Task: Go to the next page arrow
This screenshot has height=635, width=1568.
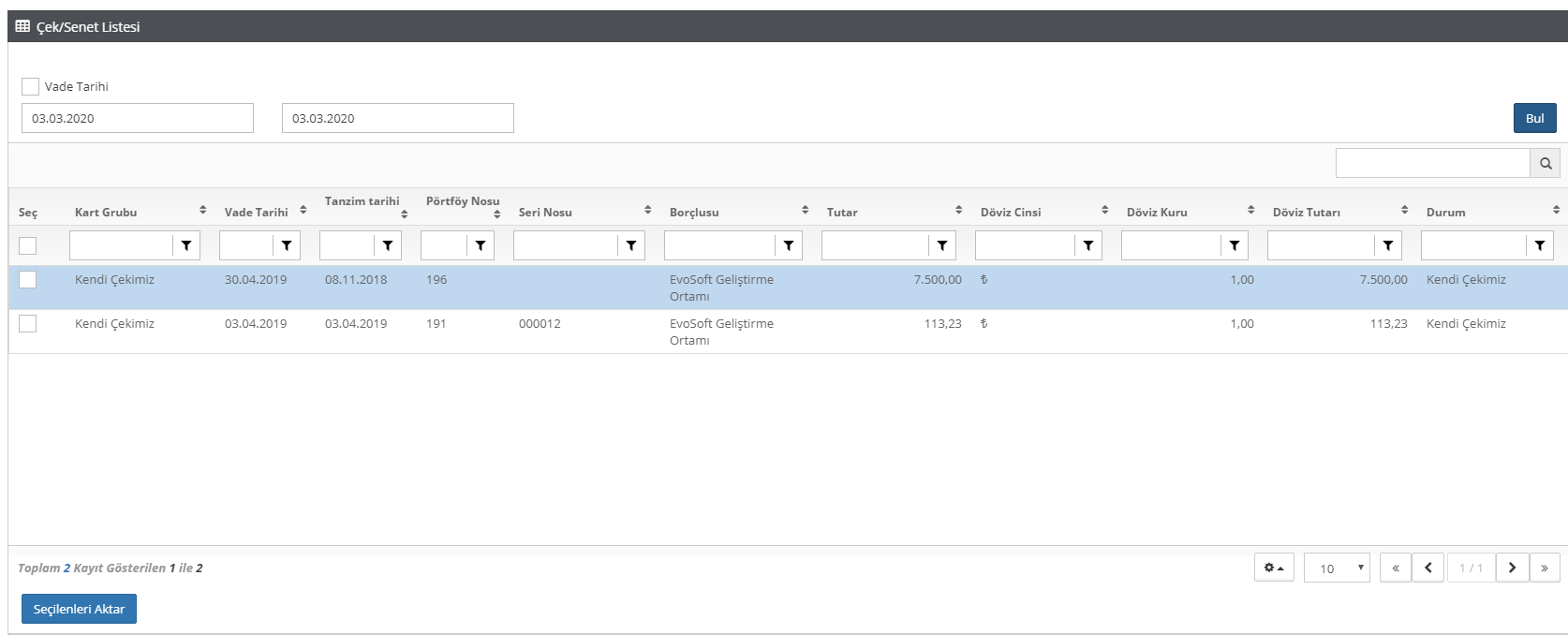Action: [x=1512, y=568]
